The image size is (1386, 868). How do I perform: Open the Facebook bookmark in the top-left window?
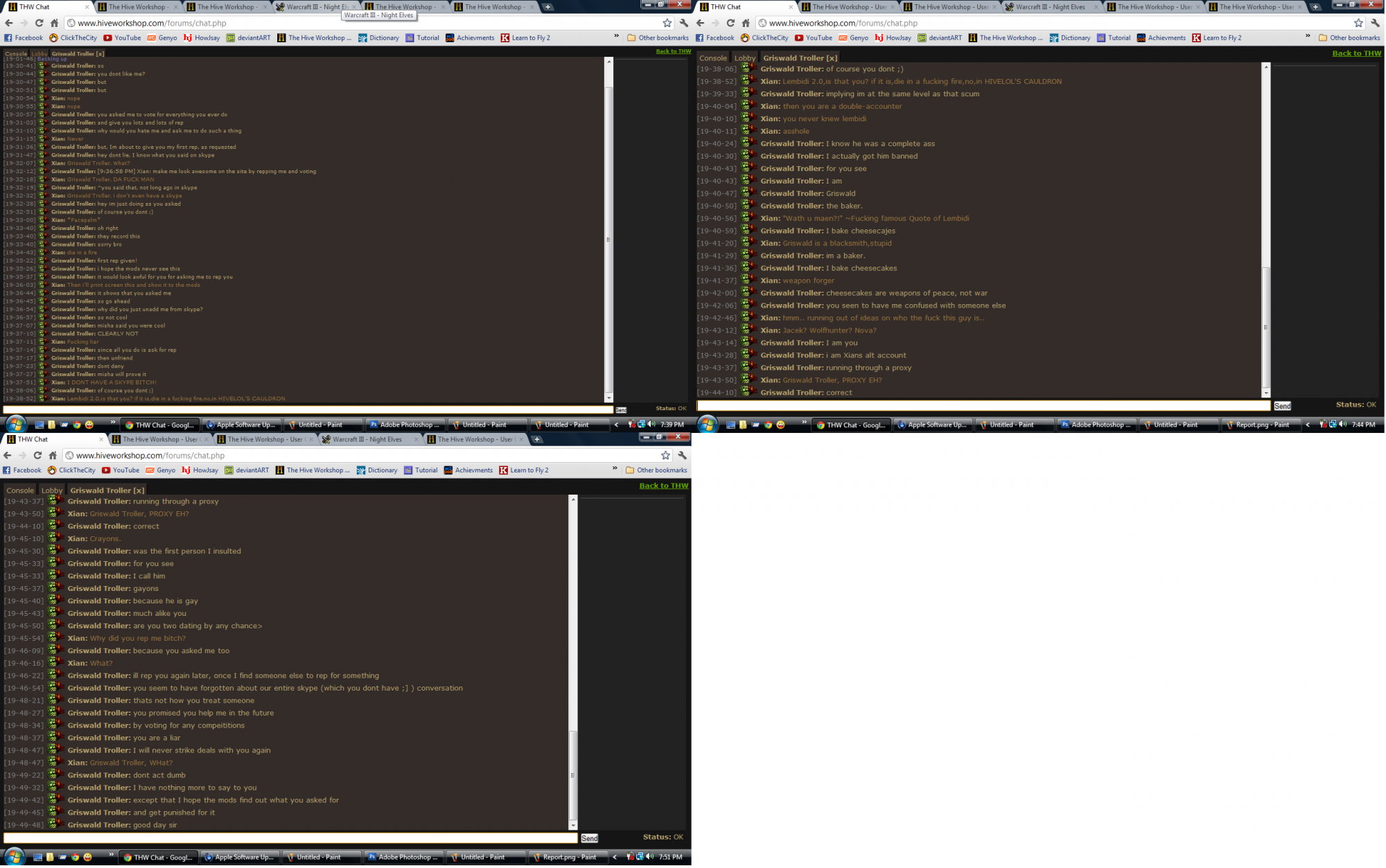point(24,38)
